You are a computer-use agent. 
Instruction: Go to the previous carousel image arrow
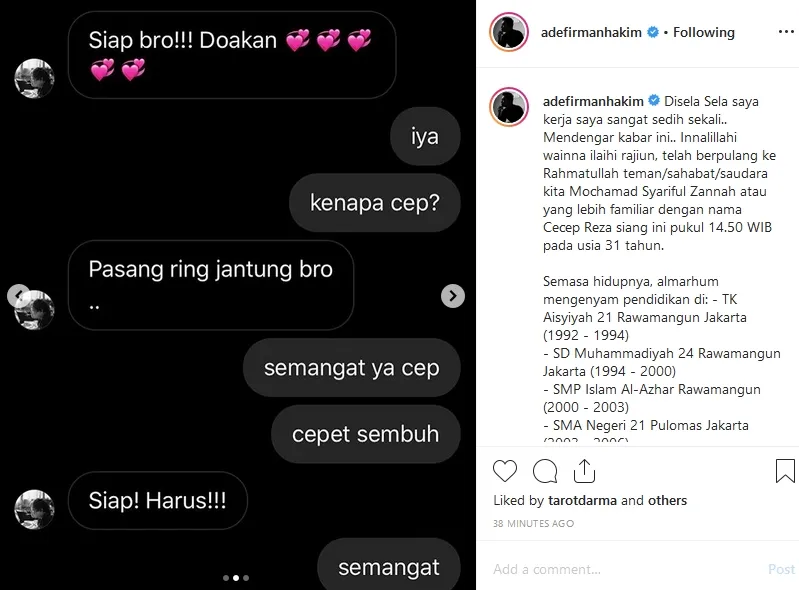(18, 296)
